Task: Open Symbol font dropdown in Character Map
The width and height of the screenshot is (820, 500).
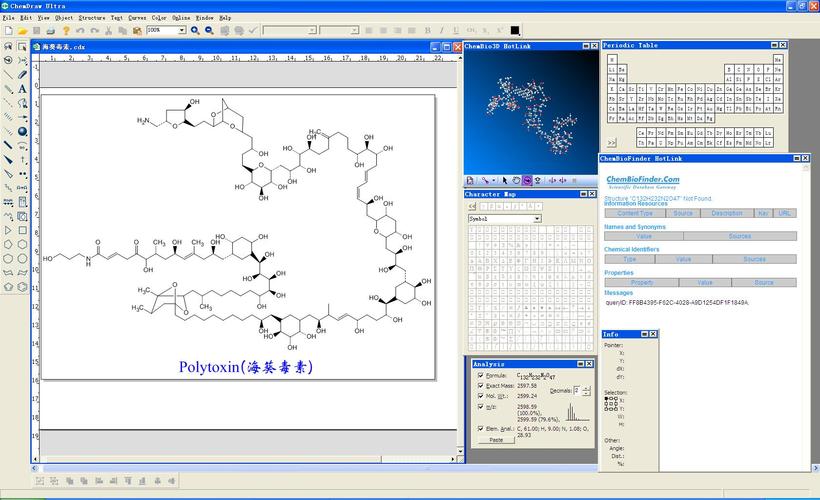Action: point(537,219)
